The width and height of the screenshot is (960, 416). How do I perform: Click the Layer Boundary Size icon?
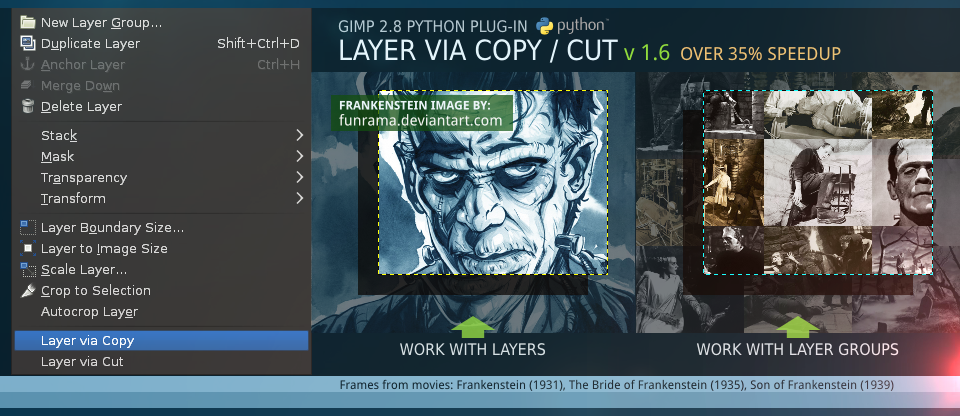click(28, 227)
